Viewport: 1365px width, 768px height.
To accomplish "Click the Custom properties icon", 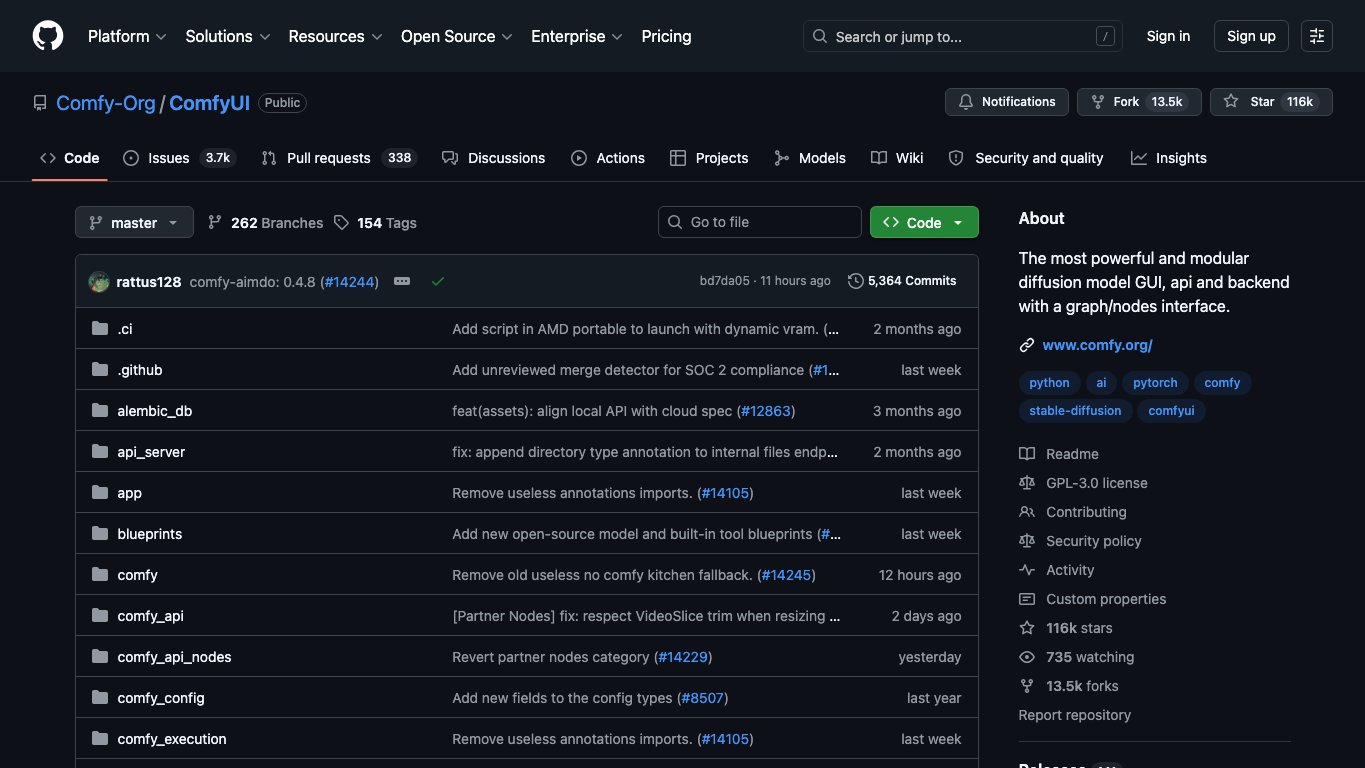I will (1027, 599).
